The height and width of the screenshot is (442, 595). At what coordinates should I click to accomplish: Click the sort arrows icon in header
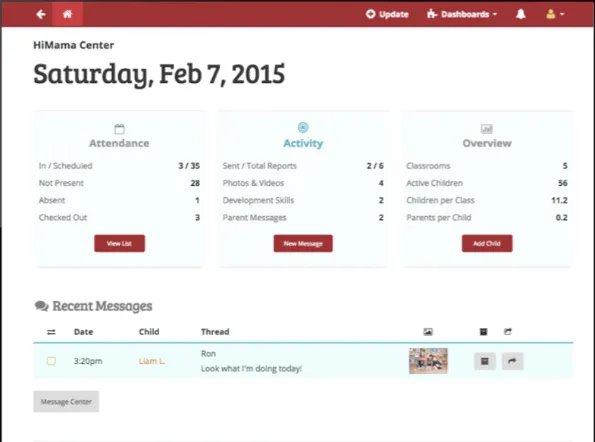pyautogui.click(x=51, y=332)
